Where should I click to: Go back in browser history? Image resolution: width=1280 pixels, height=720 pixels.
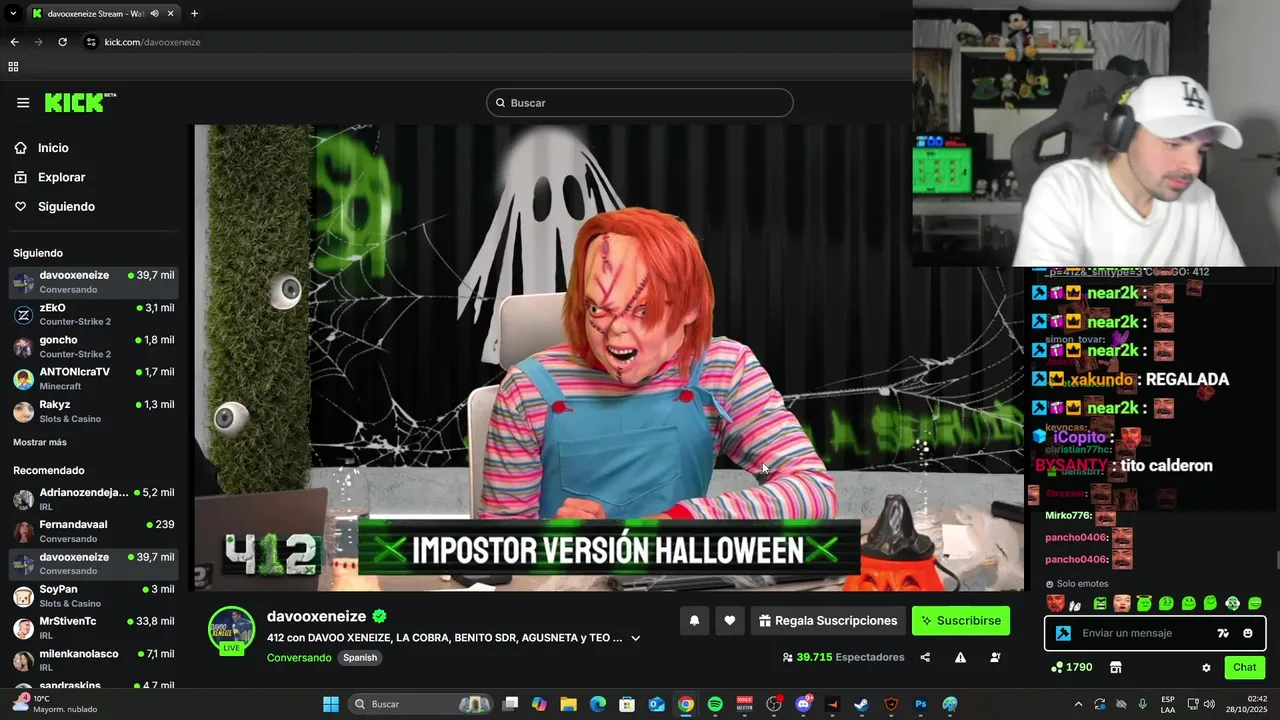[x=14, y=42]
